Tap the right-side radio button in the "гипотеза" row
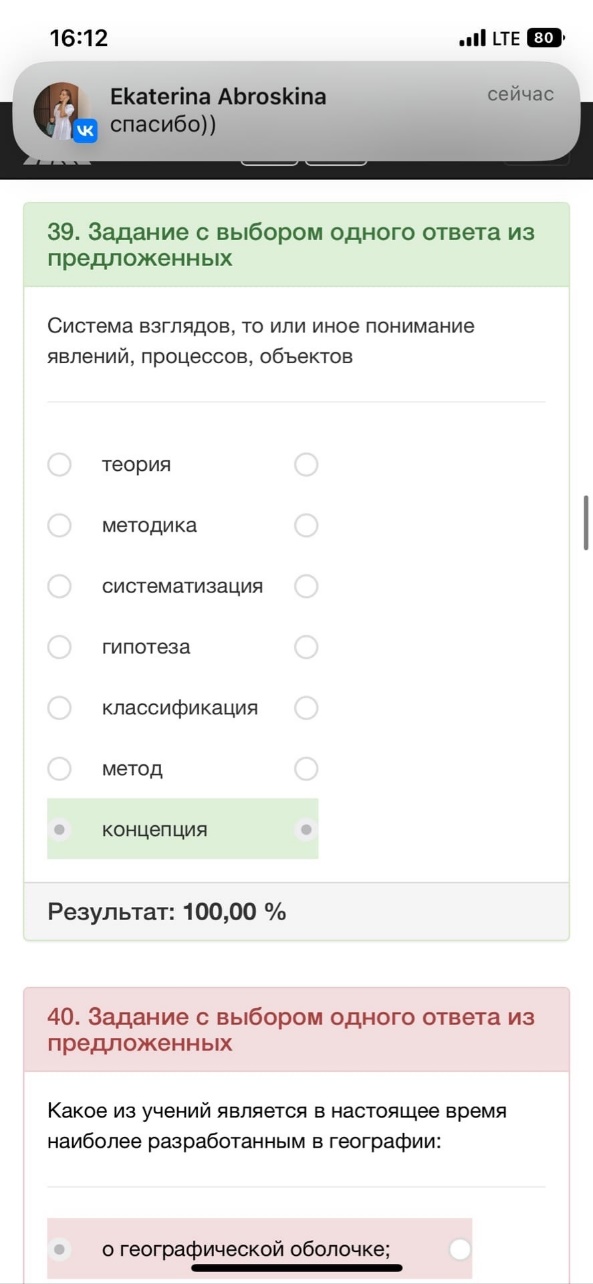Viewport: 593px width, 1284px height. 306,647
